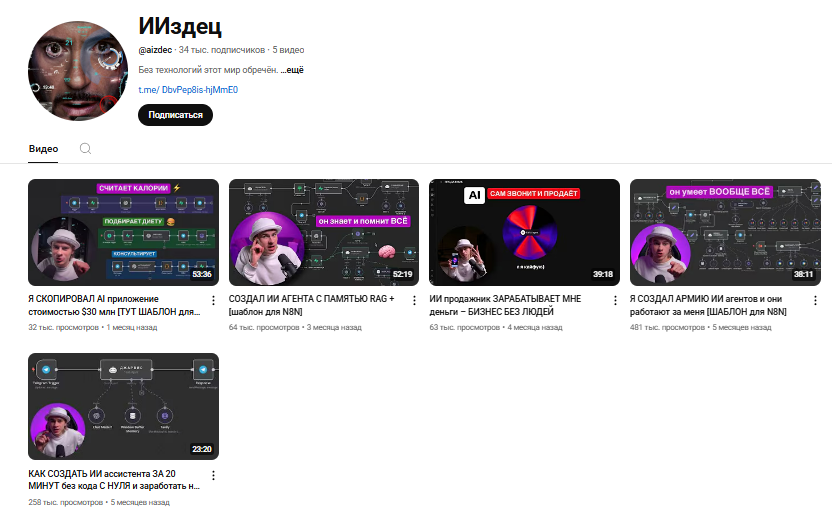Open the three-dot menu for the $30 млн video
This screenshot has height=514, width=832.
click(212, 300)
